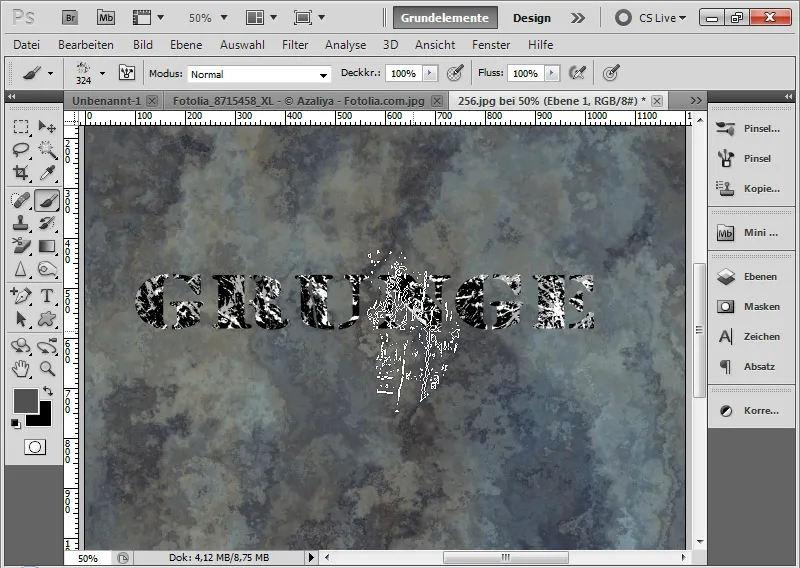The width and height of the screenshot is (800, 568).
Task: Launch Mini Bridge from top bar
Action: (x=106, y=18)
